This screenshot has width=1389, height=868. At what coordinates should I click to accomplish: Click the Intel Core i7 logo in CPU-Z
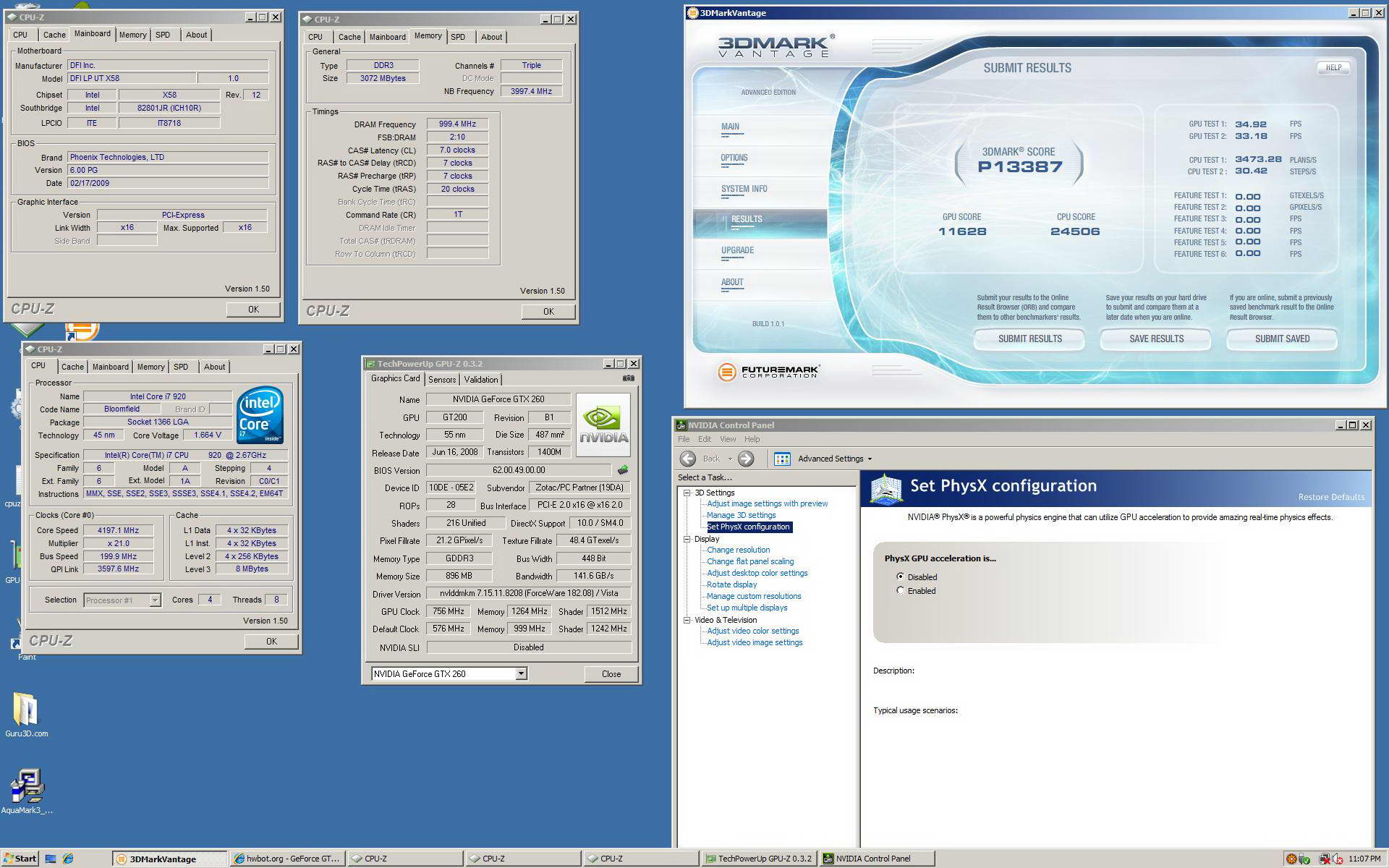(x=260, y=415)
